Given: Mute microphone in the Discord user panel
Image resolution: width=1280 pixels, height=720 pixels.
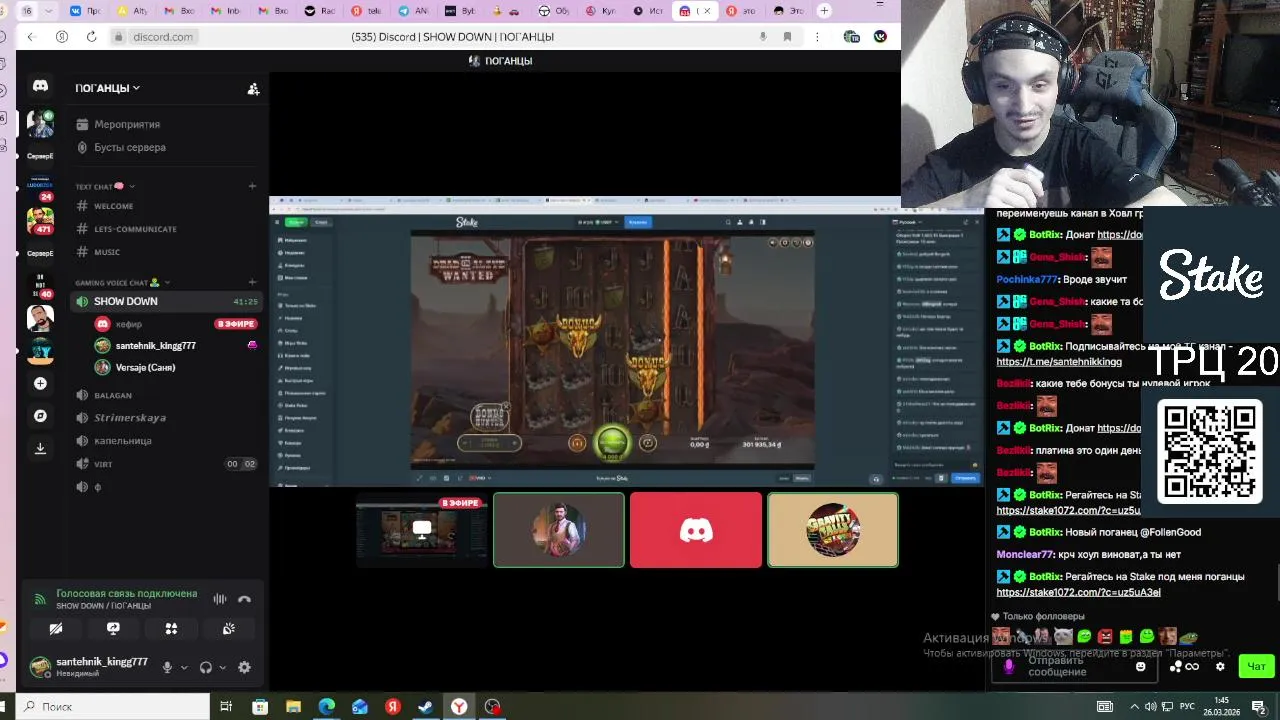Looking at the screenshot, I should pyautogui.click(x=167, y=667).
